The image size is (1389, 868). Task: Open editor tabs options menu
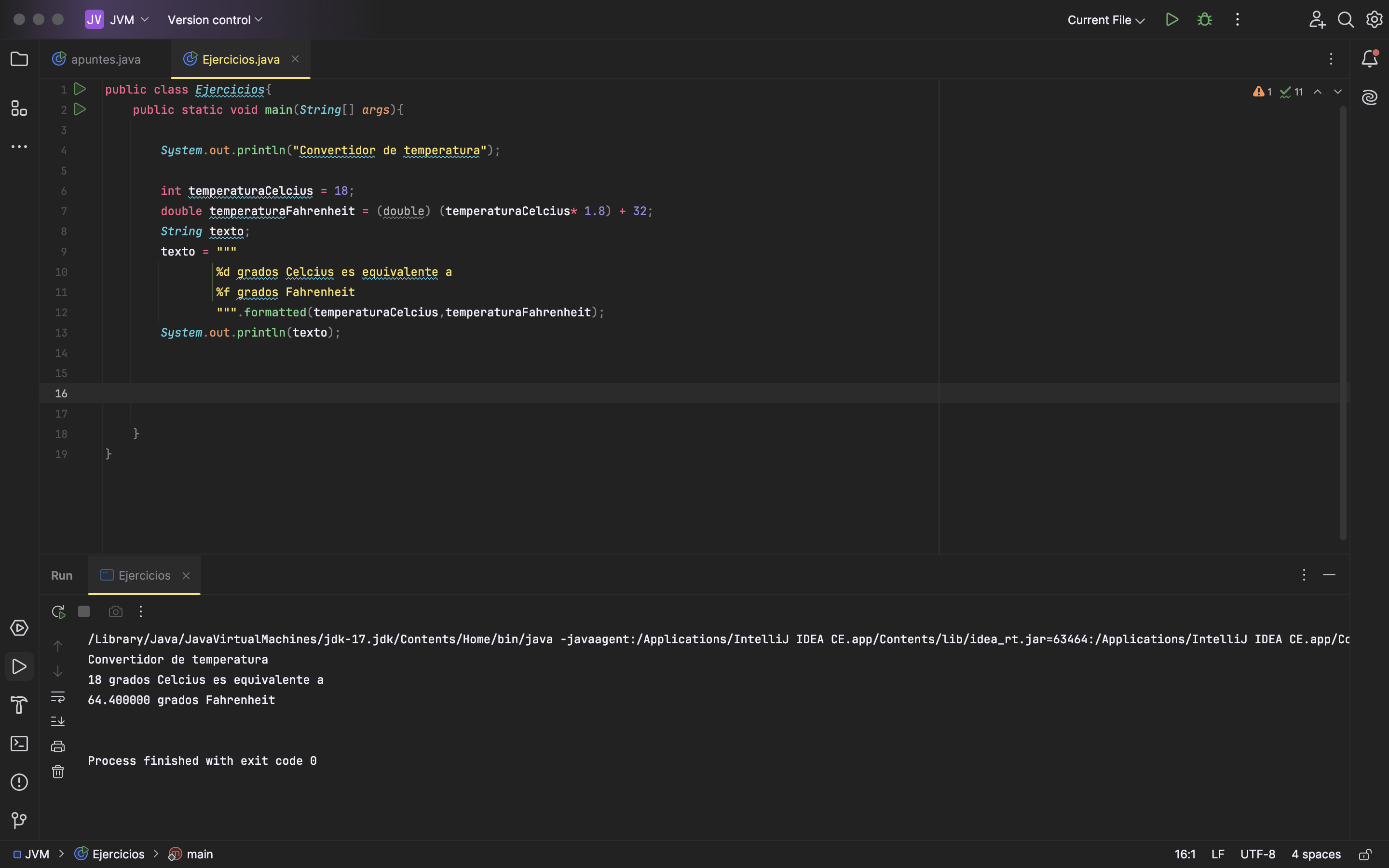click(x=1331, y=58)
